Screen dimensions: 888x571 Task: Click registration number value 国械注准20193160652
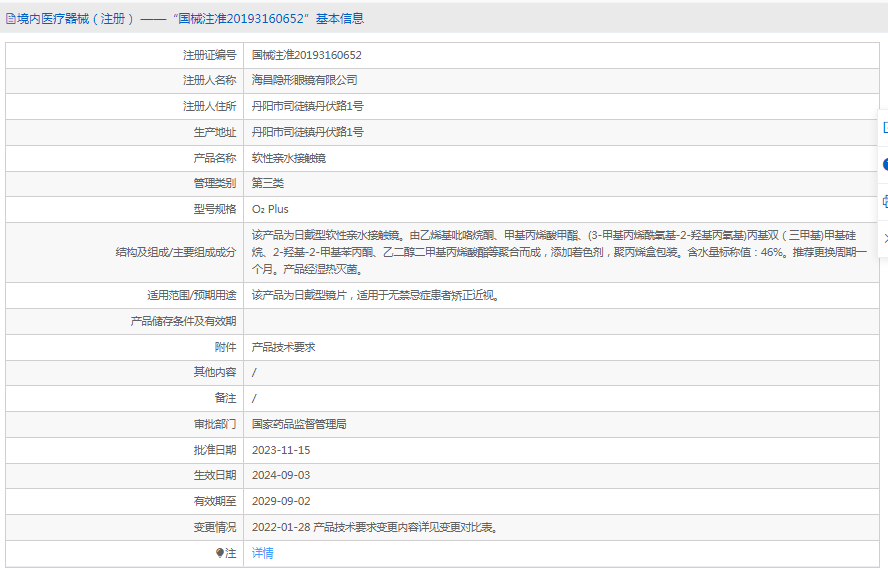(306, 55)
